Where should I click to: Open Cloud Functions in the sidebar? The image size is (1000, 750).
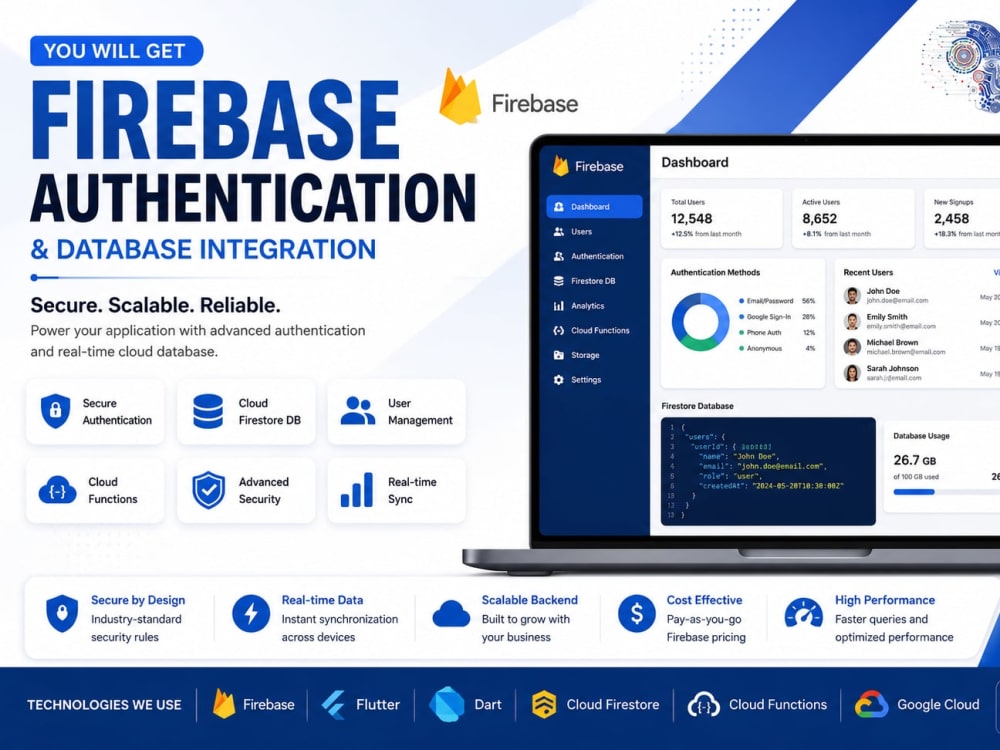pos(591,330)
